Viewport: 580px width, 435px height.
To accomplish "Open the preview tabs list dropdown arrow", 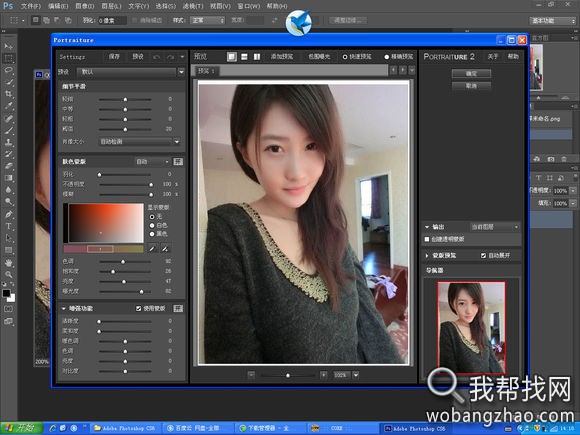I will [x=412, y=70].
